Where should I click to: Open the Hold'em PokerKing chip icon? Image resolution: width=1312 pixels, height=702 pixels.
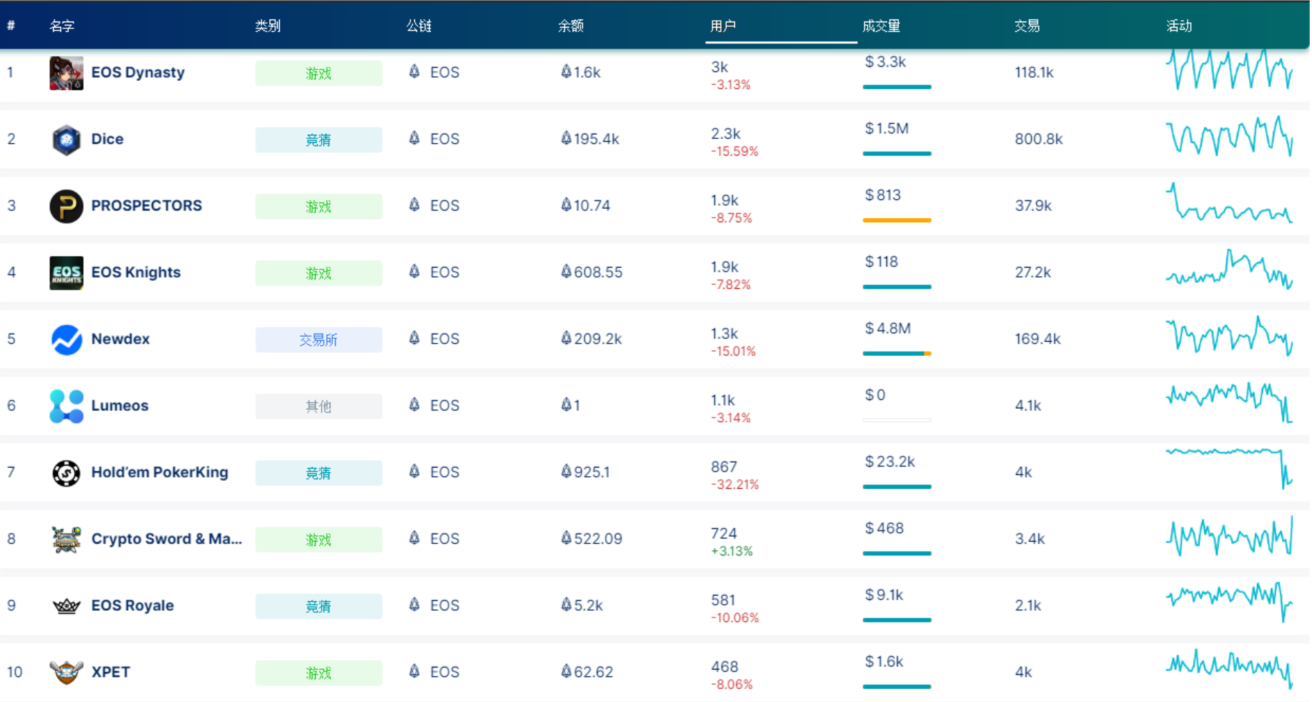66,473
